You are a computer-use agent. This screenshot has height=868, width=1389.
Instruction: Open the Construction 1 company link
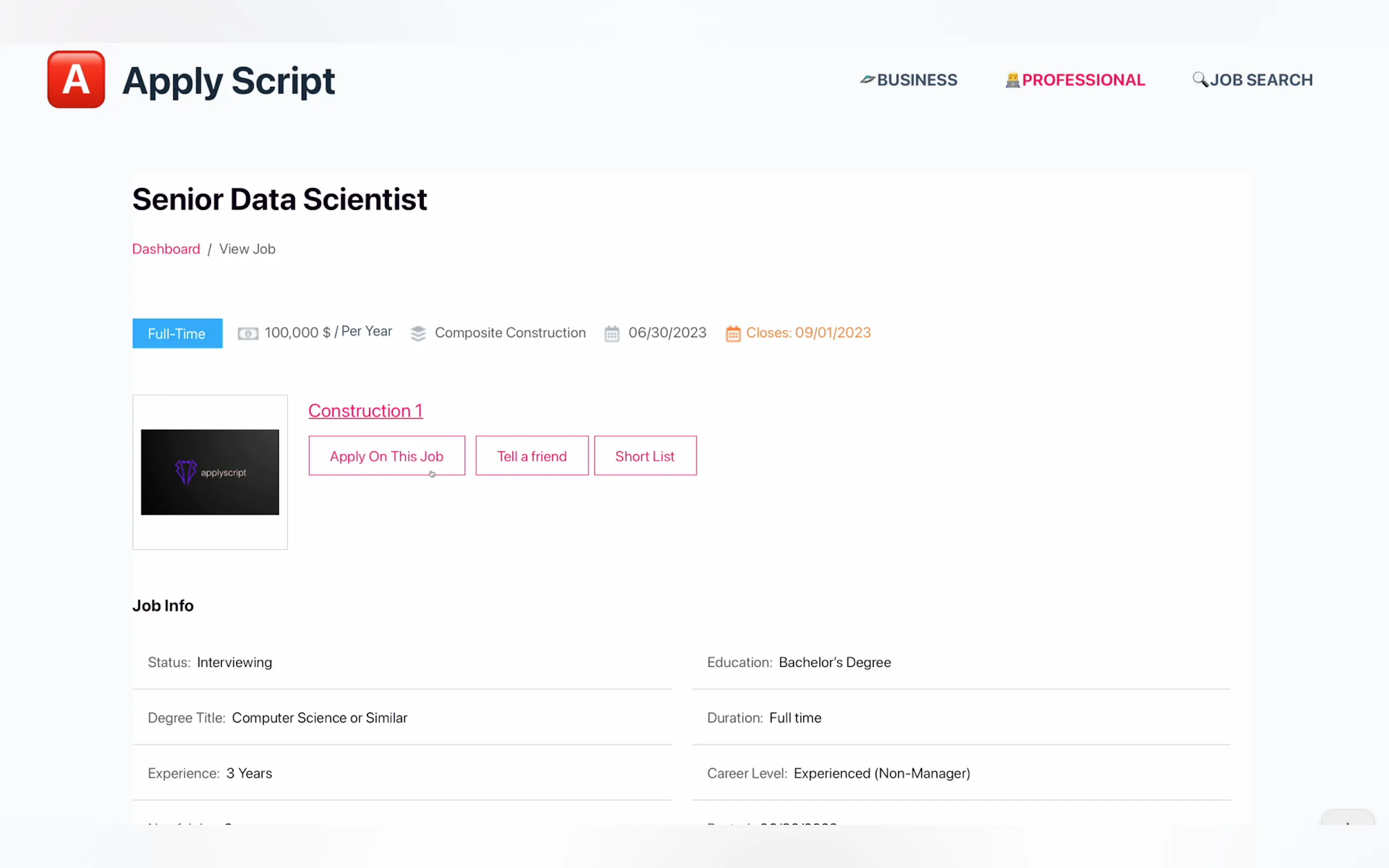click(x=365, y=411)
